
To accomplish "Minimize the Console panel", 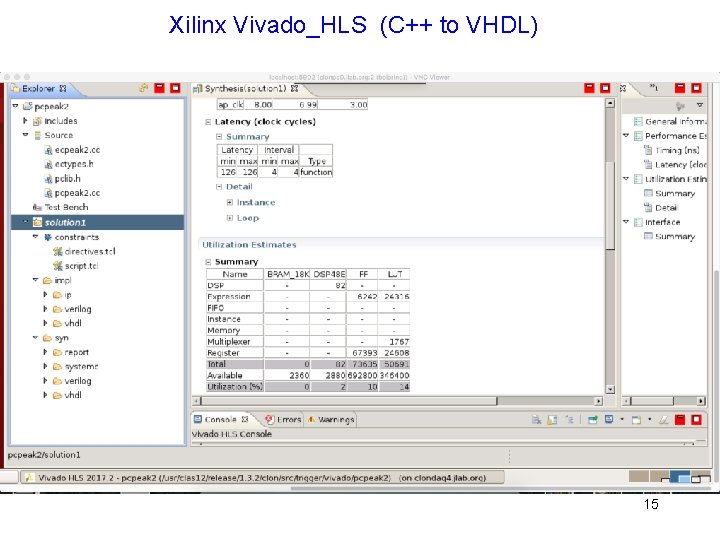I will coord(680,419).
